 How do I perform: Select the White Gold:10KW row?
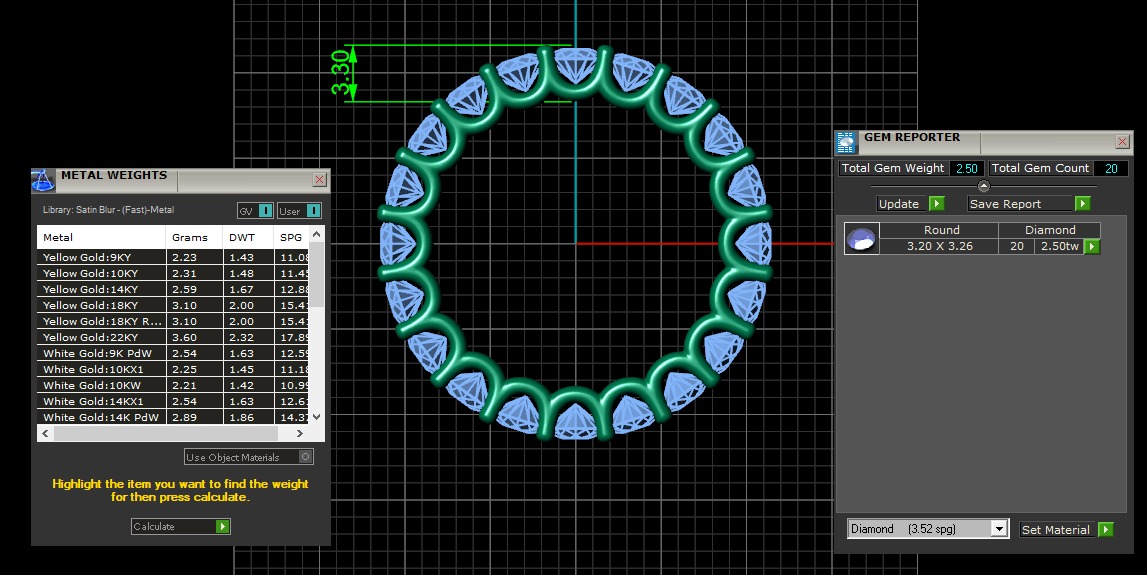[x=173, y=386]
